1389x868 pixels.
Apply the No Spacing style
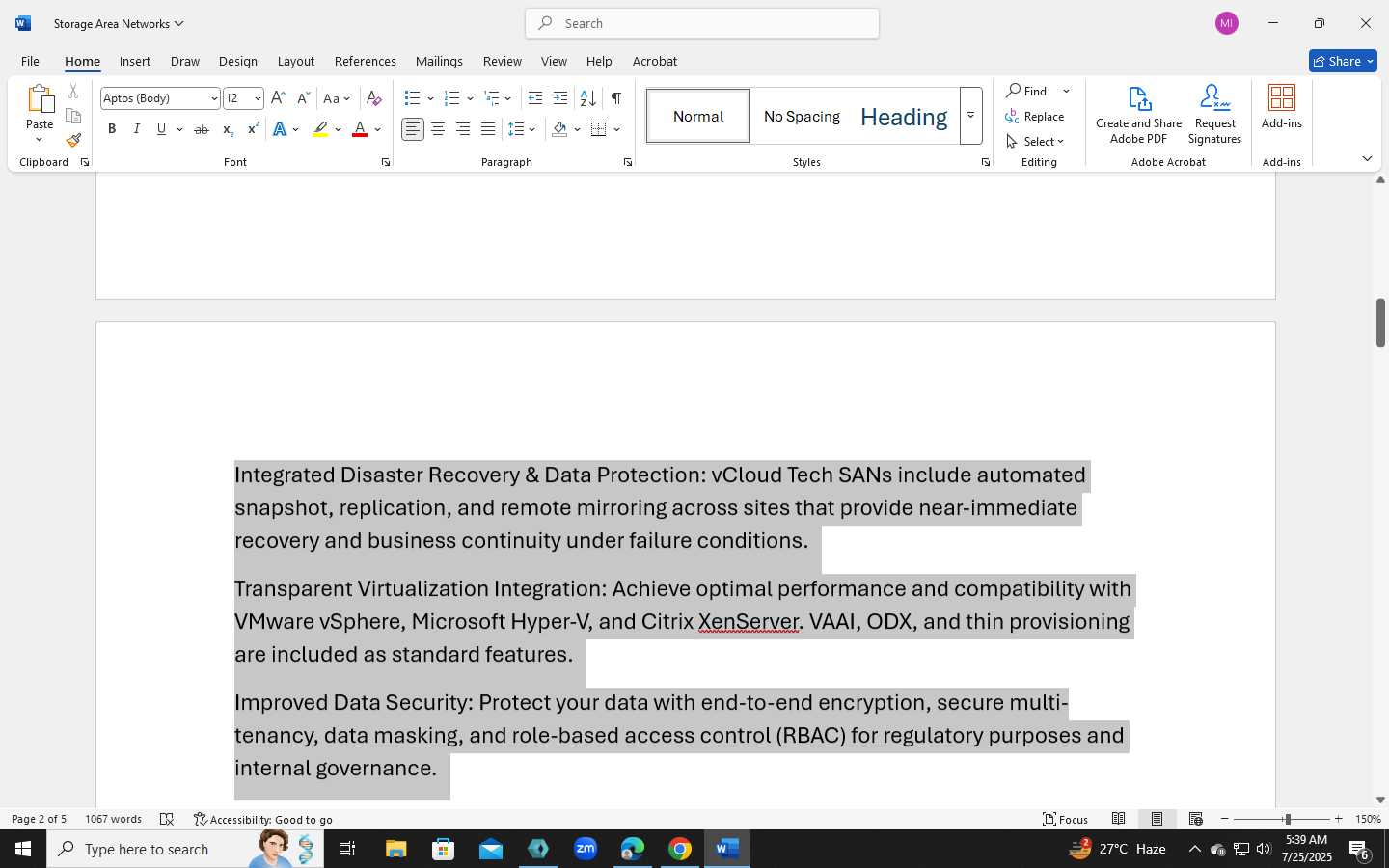click(x=802, y=116)
